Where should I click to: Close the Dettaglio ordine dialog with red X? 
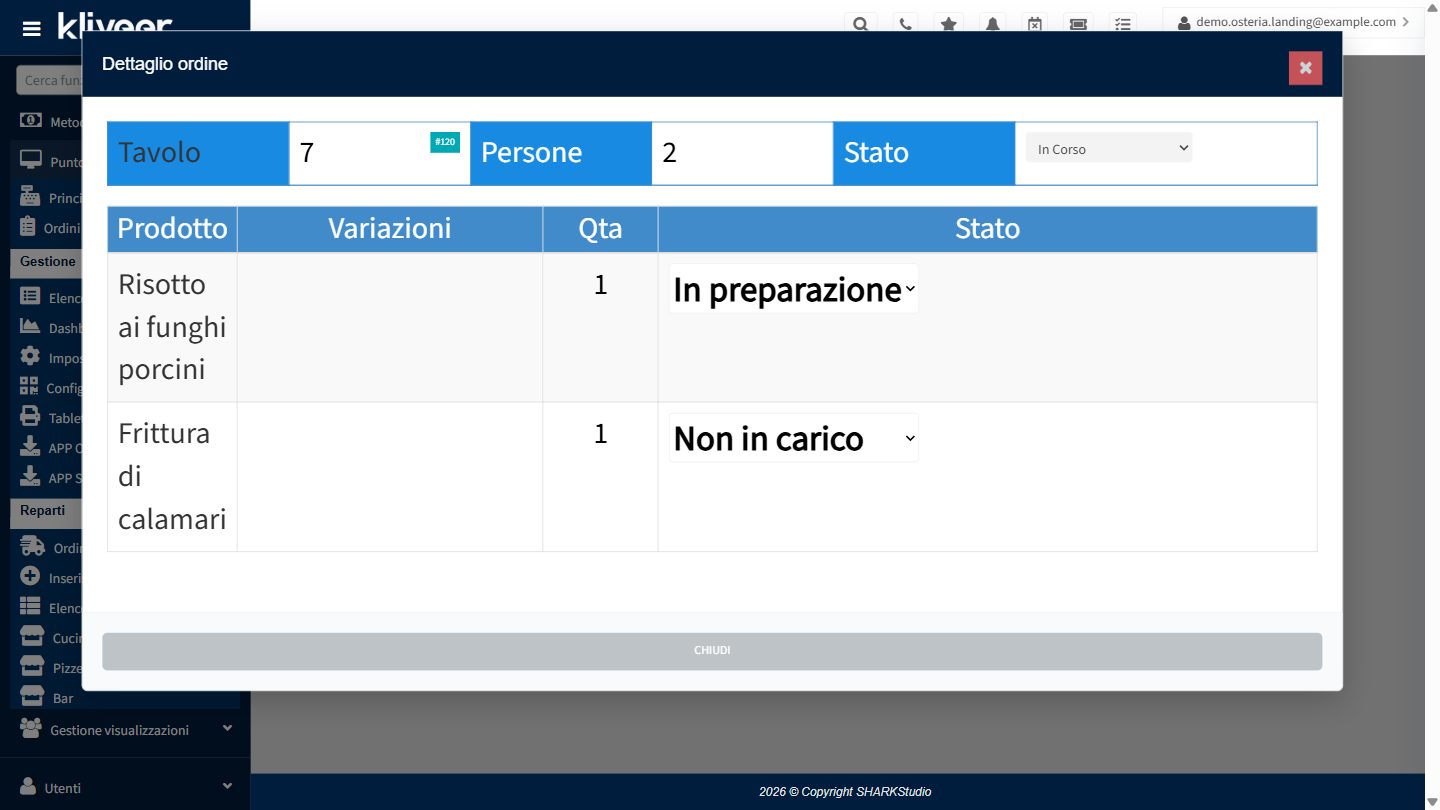(x=1305, y=68)
